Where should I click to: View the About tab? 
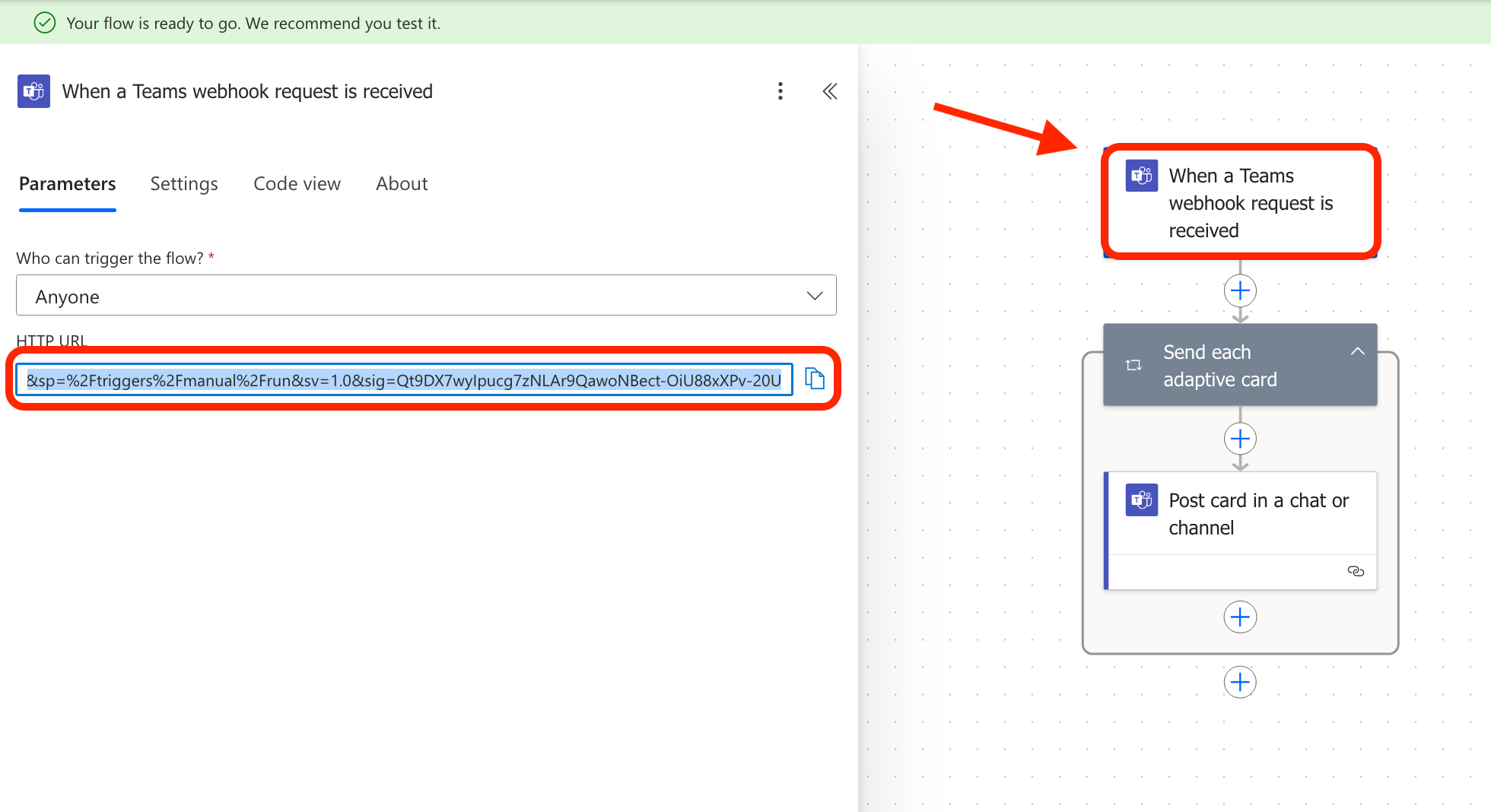[x=401, y=183]
